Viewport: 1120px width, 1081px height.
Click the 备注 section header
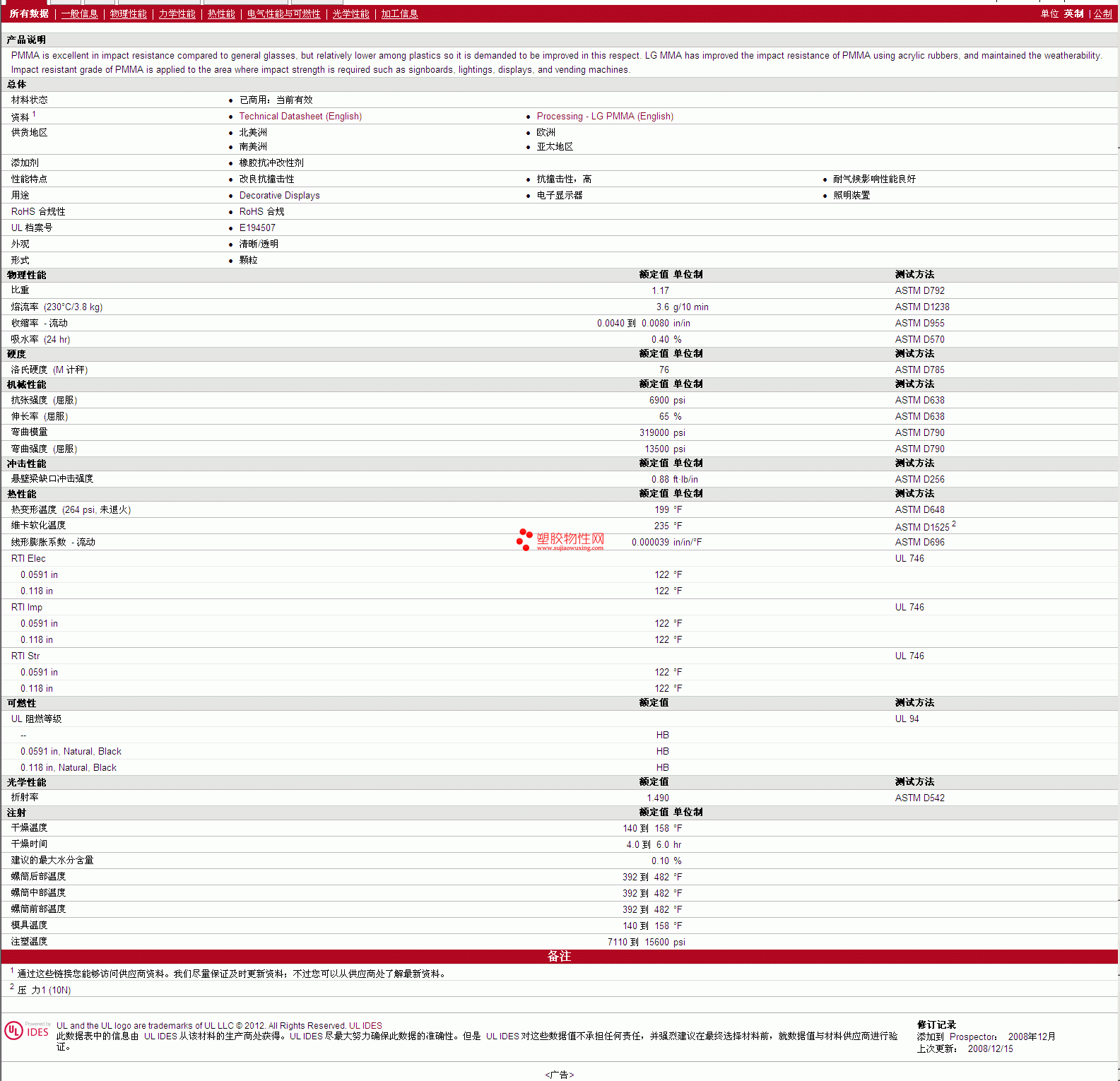tap(559, 957)
